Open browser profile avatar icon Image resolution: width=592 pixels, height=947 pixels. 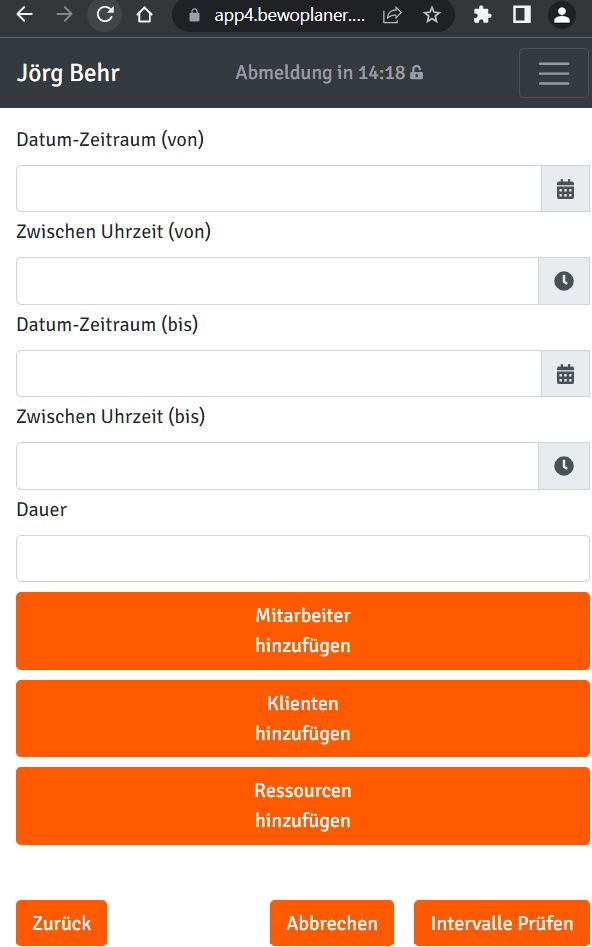(x=562, y=15)
